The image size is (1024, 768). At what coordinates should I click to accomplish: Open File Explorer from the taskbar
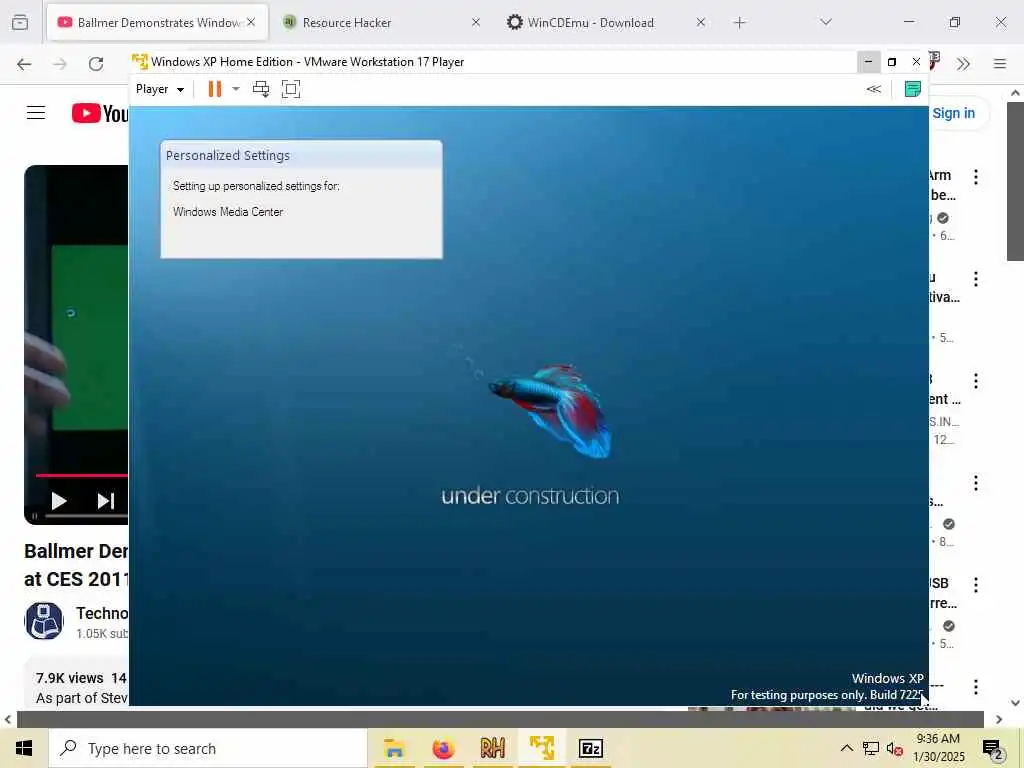[394, 748]
